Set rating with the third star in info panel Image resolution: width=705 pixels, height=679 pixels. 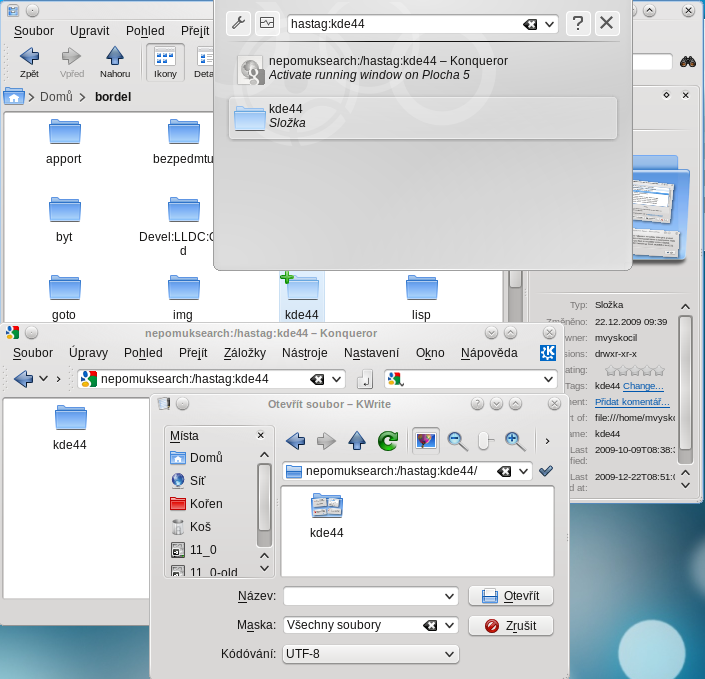pos(635,371)
